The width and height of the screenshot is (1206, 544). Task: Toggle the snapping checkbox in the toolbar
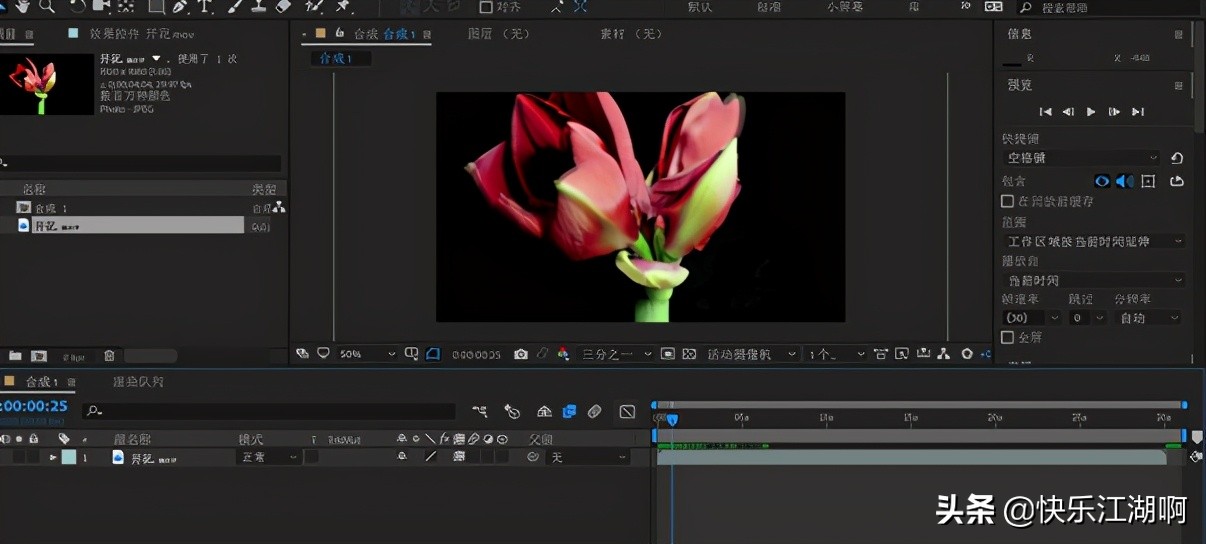point(486,7)
